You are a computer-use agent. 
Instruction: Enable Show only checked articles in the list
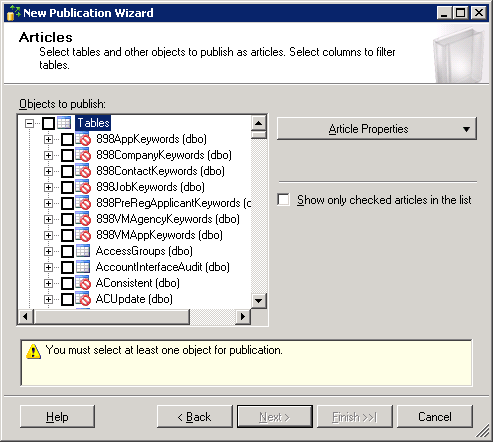tap(283, 200)
